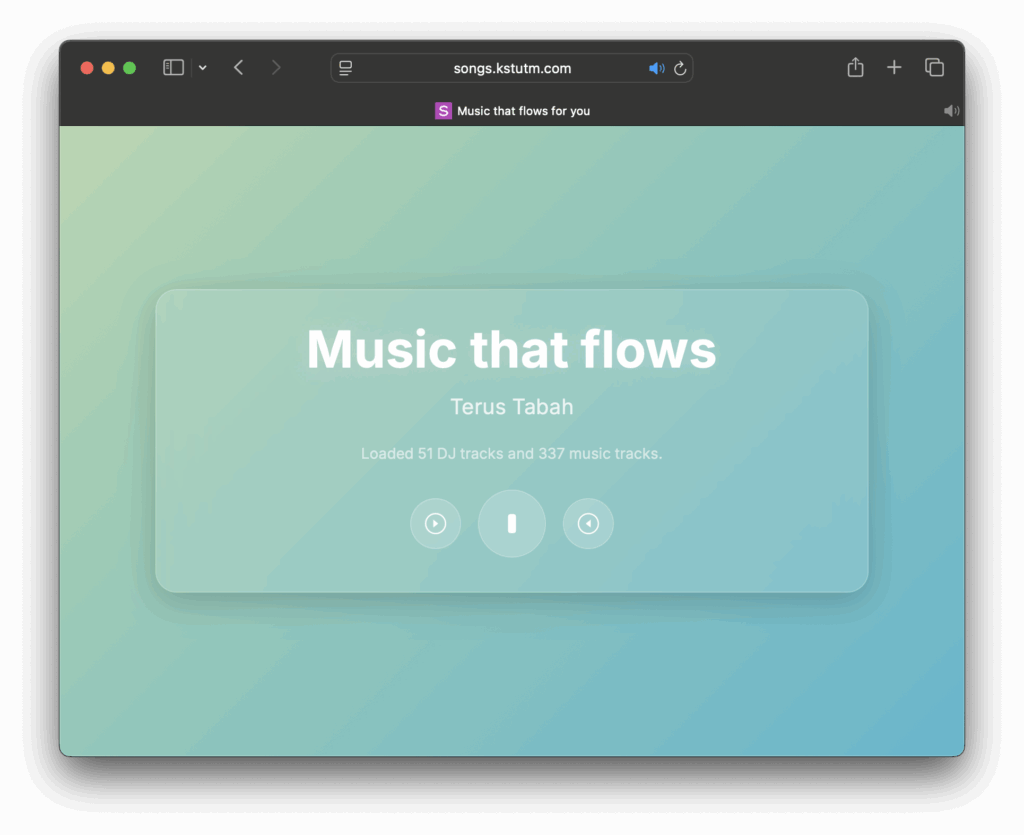Select the "Music that flows for you" tab
The height and width of the screenshot is (835, 1024).
tap(512, 111)
